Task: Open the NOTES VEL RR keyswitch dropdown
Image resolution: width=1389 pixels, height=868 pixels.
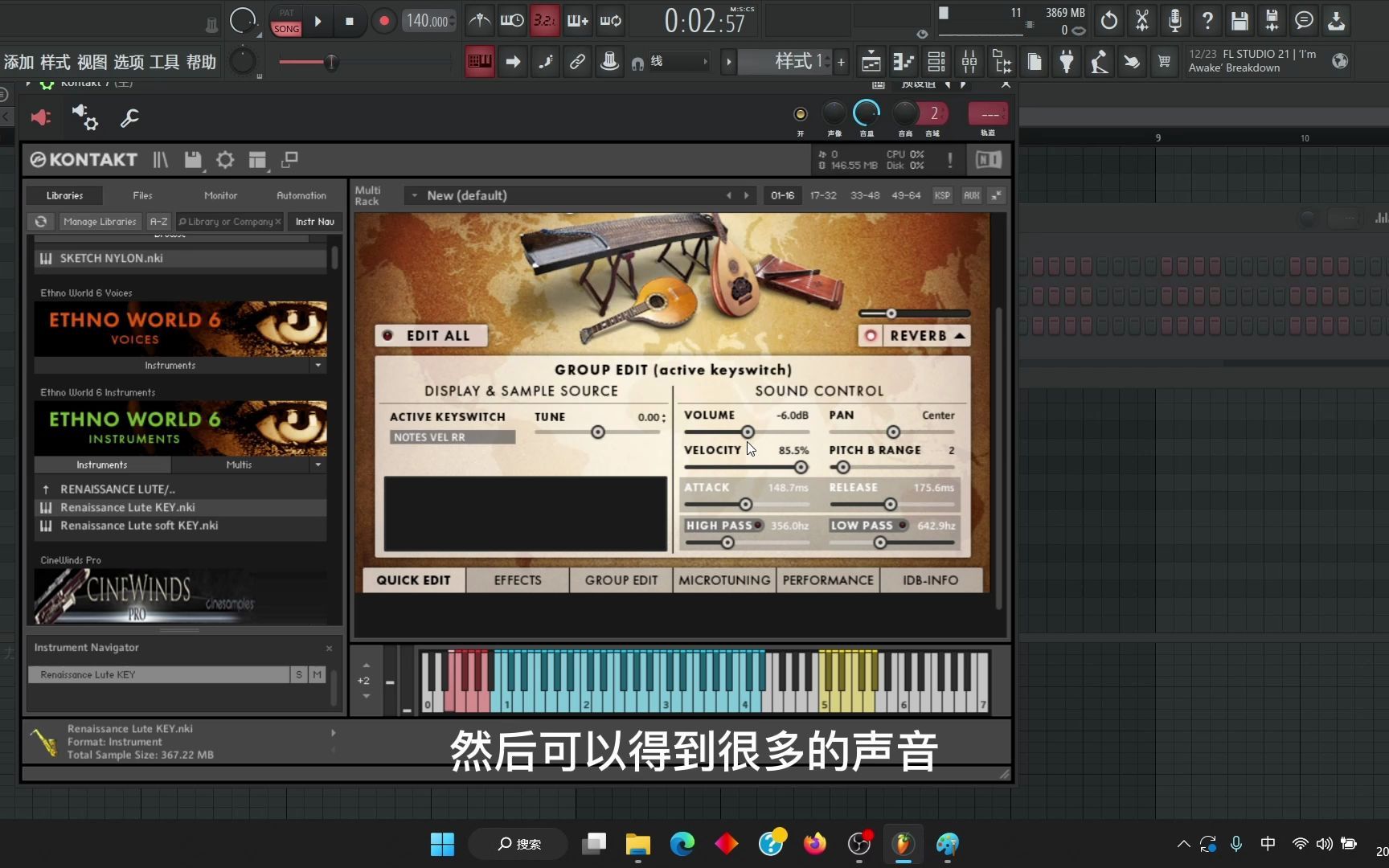Action: [x=453, y=437]
